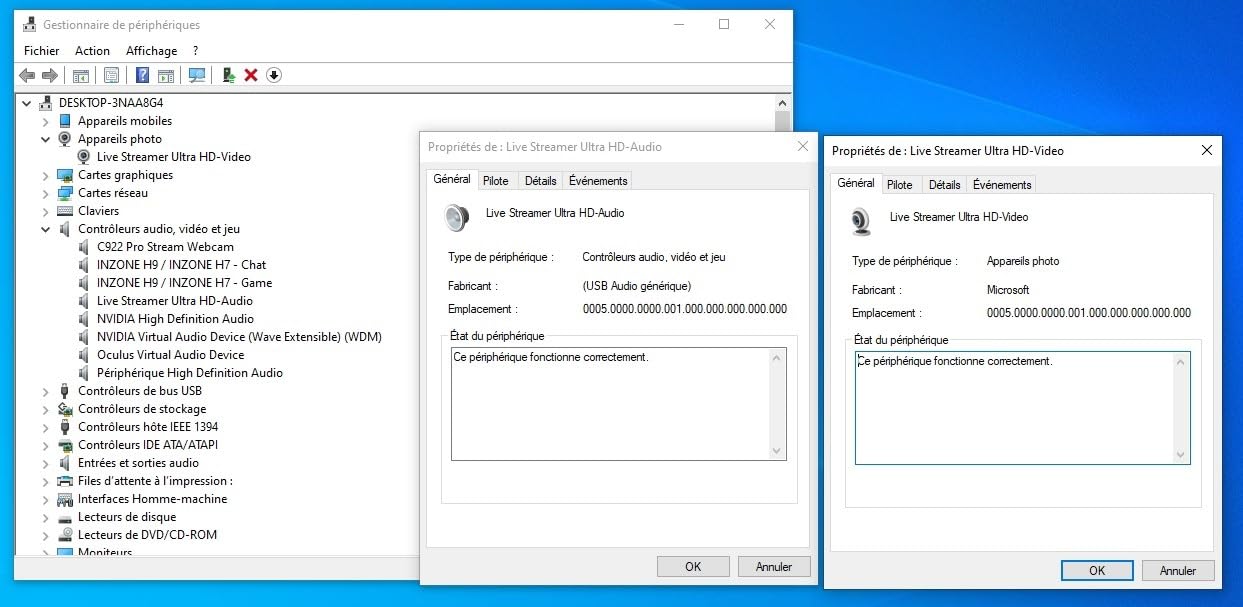The height and width of the screenshot is (607, 1243).
Task: Select C922 Pro Stream Webcam device
Action: click(165, 247)
